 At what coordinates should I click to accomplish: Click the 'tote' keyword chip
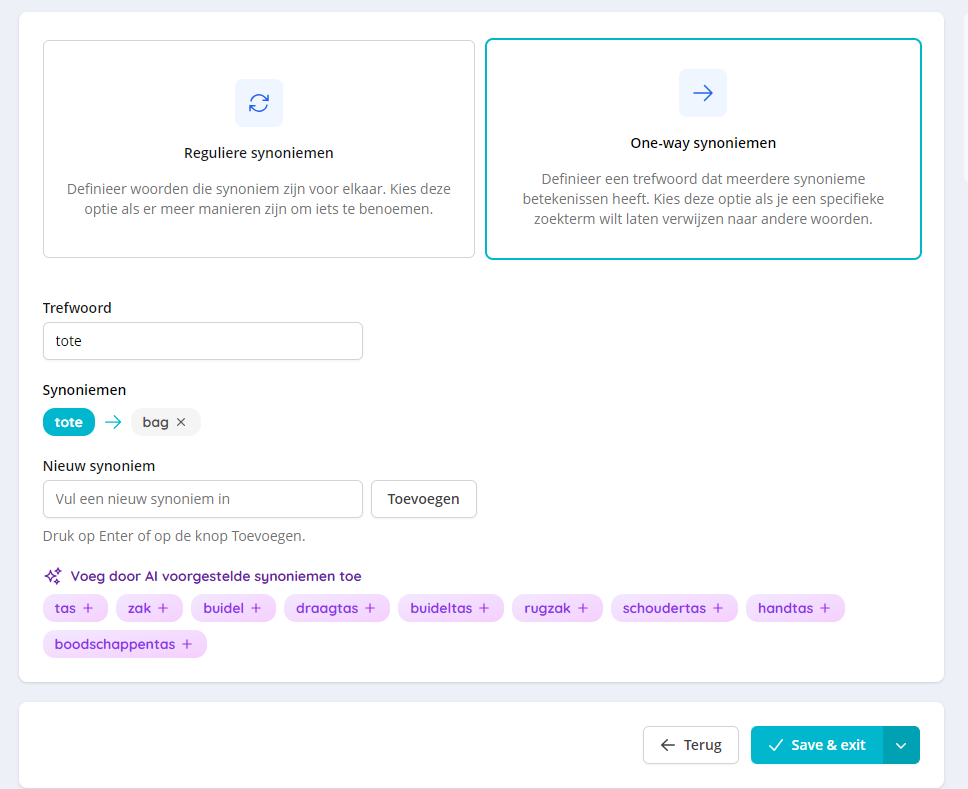(x=69, y=422)
